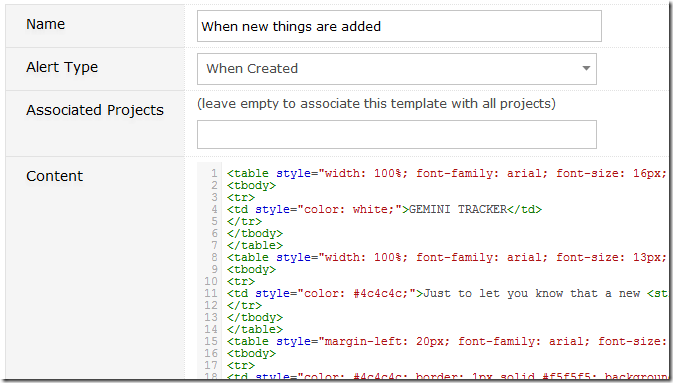Click the <tr> tag on line 17
The width and height of the screenshot is (673, 383).
tap(241, 366)
